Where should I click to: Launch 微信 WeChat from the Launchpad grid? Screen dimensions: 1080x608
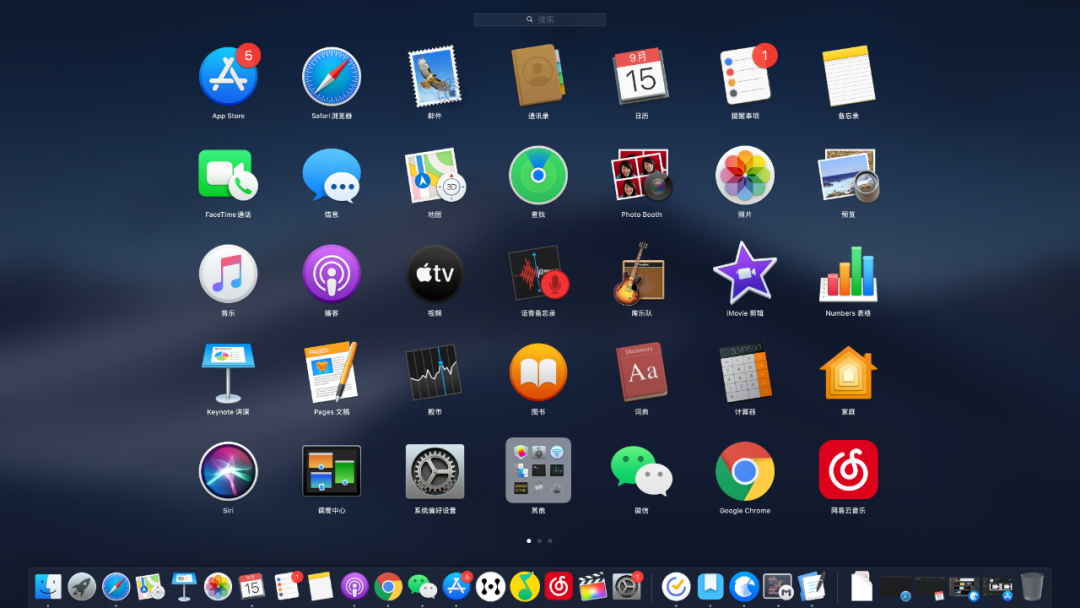click(x=641, y=471)
